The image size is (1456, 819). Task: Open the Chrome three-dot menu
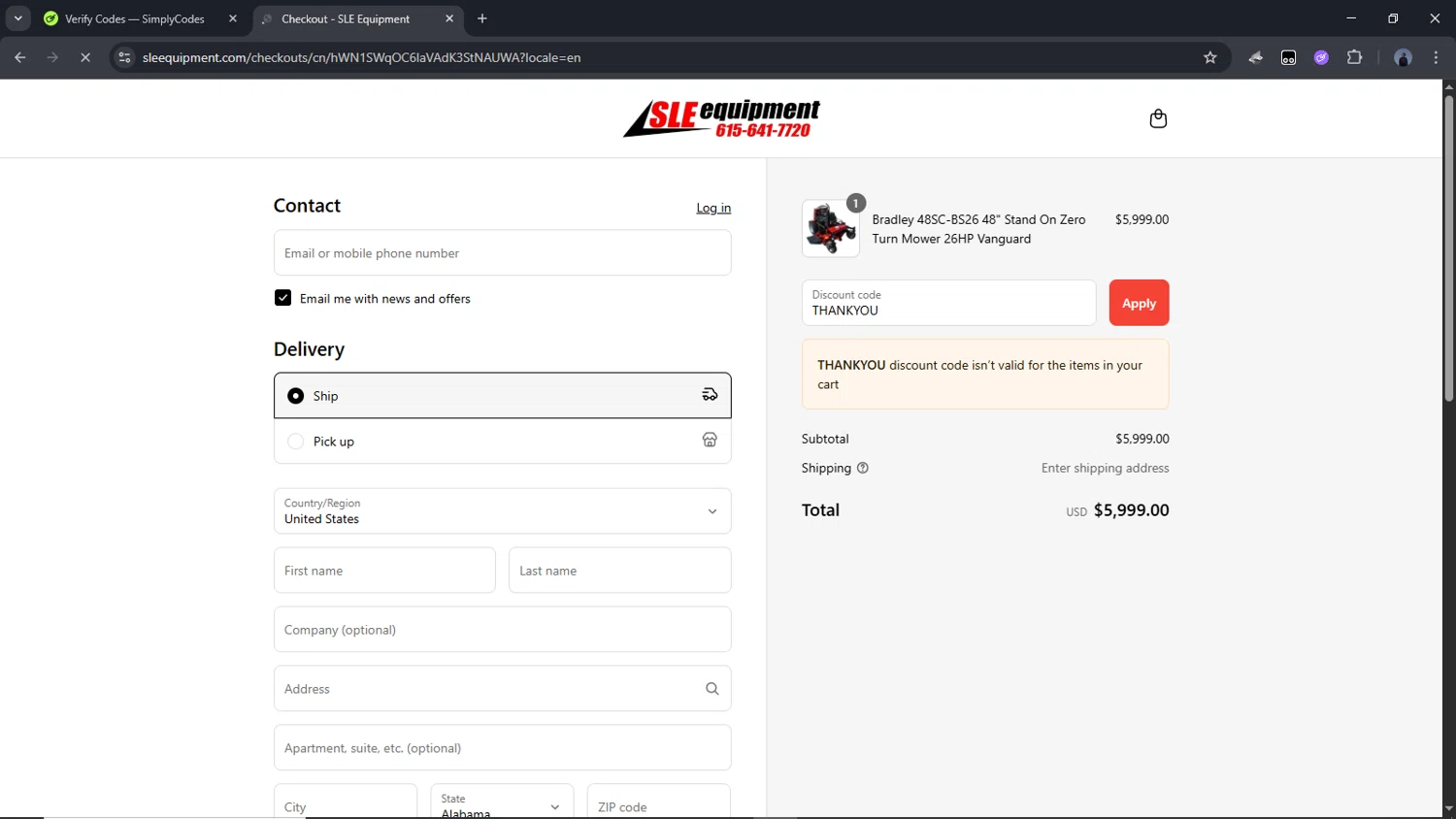(x=1436, y=57)
